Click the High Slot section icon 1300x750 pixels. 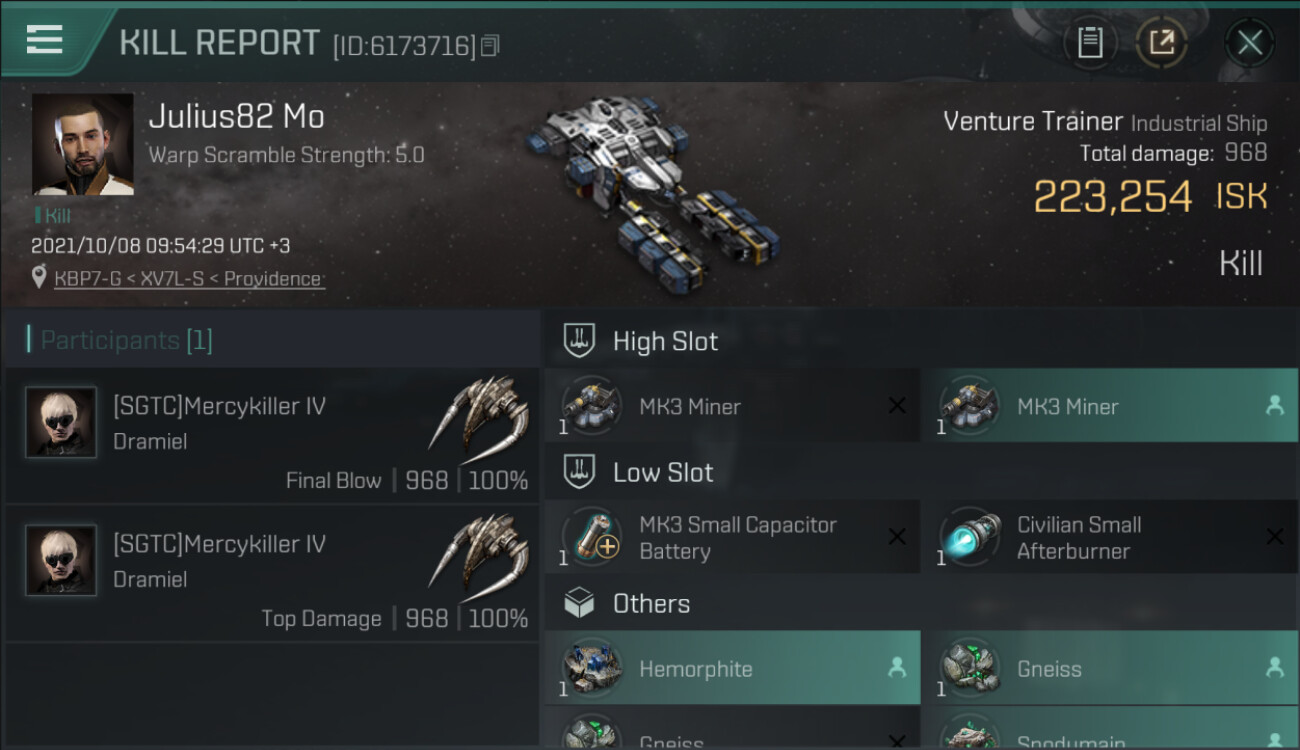(x=580, y=340)
